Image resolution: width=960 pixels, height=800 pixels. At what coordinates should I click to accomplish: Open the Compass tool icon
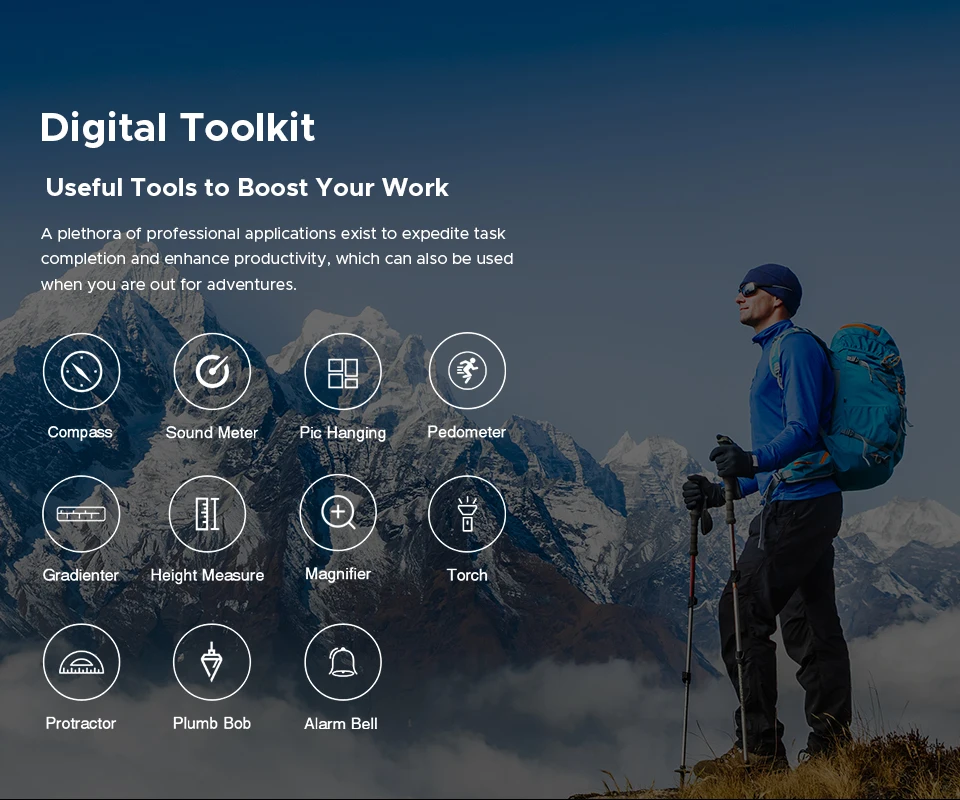pyautogui.click(x=81, y=372)
